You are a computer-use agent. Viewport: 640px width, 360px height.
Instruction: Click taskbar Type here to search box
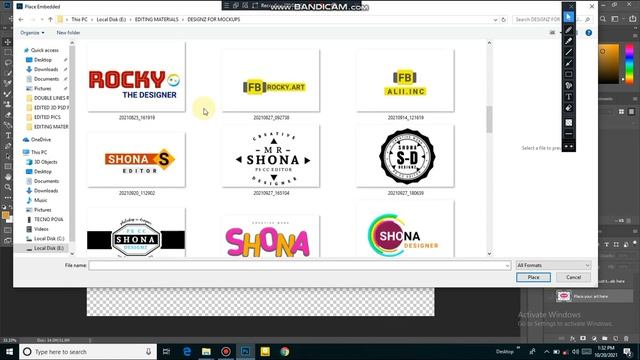88,351
